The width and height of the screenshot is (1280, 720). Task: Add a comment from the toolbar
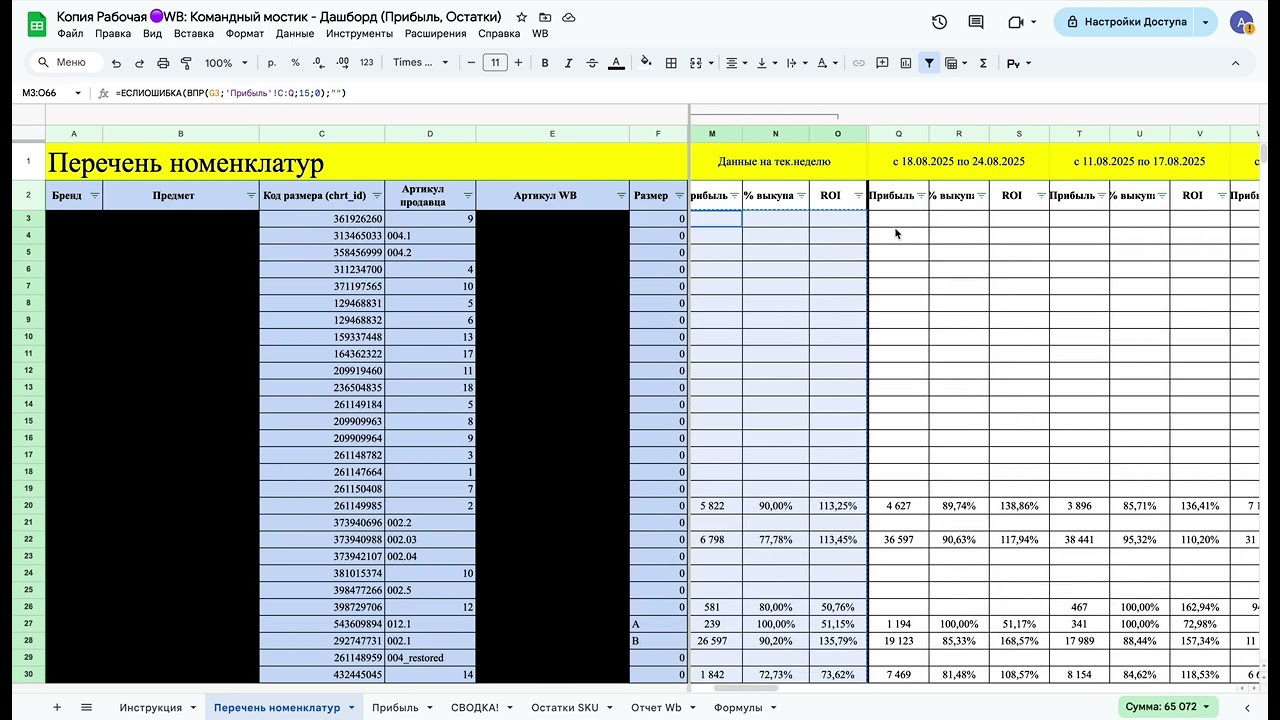pos(882,63)
